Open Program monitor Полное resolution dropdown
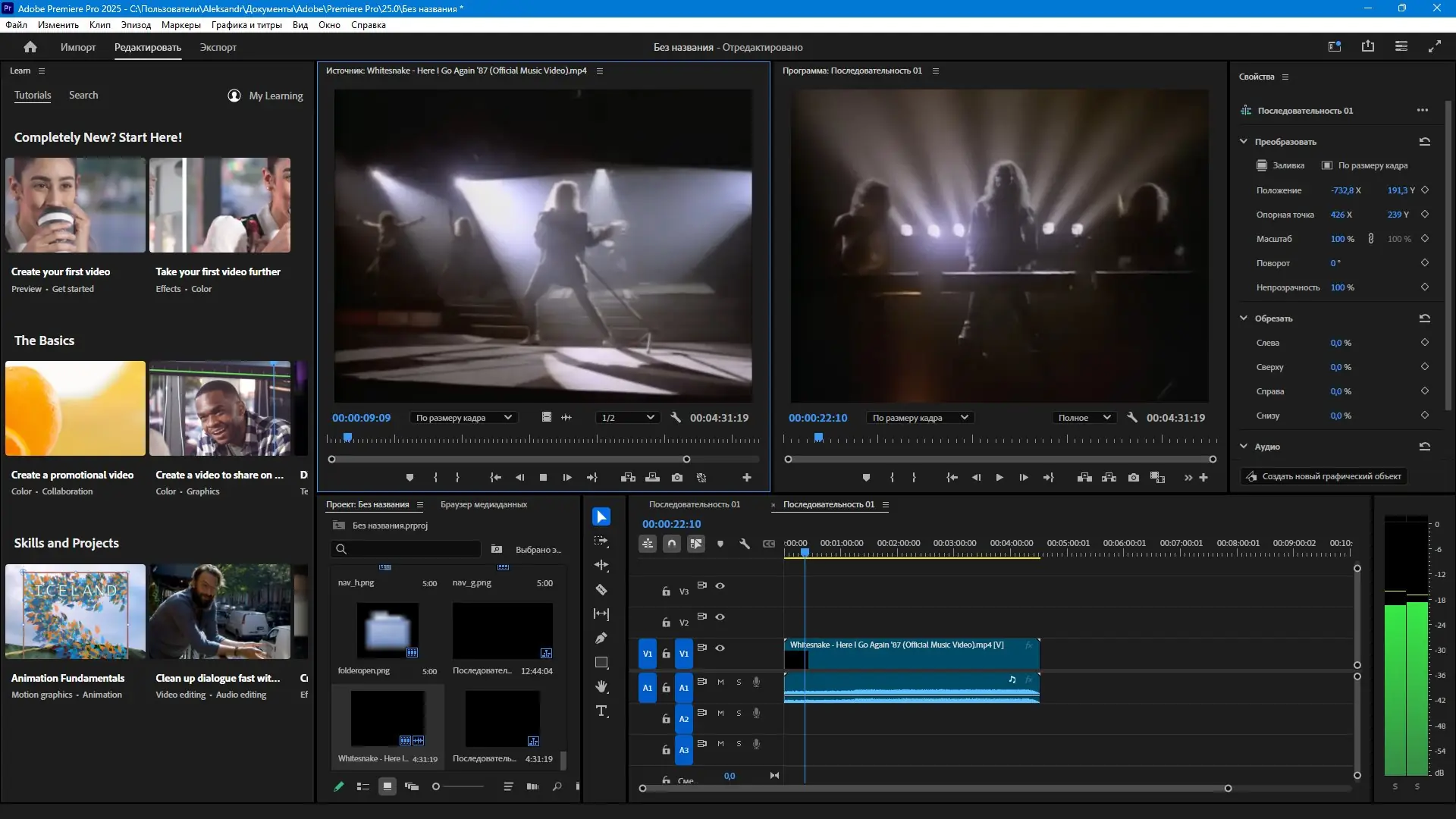 click(x=1084, y=418)
